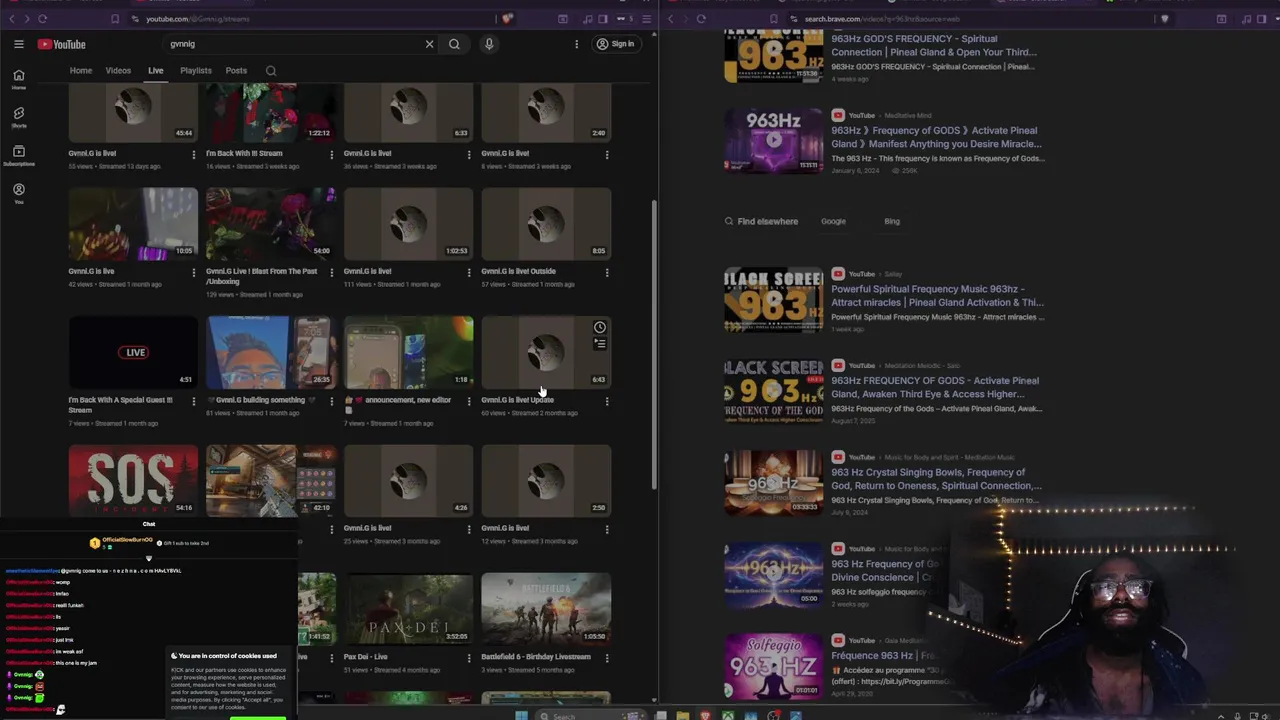The width and height of the screenshot is (1280, 720).
Task: Open Brave Shields in the search window
Action: click(x=1166, y=19)
